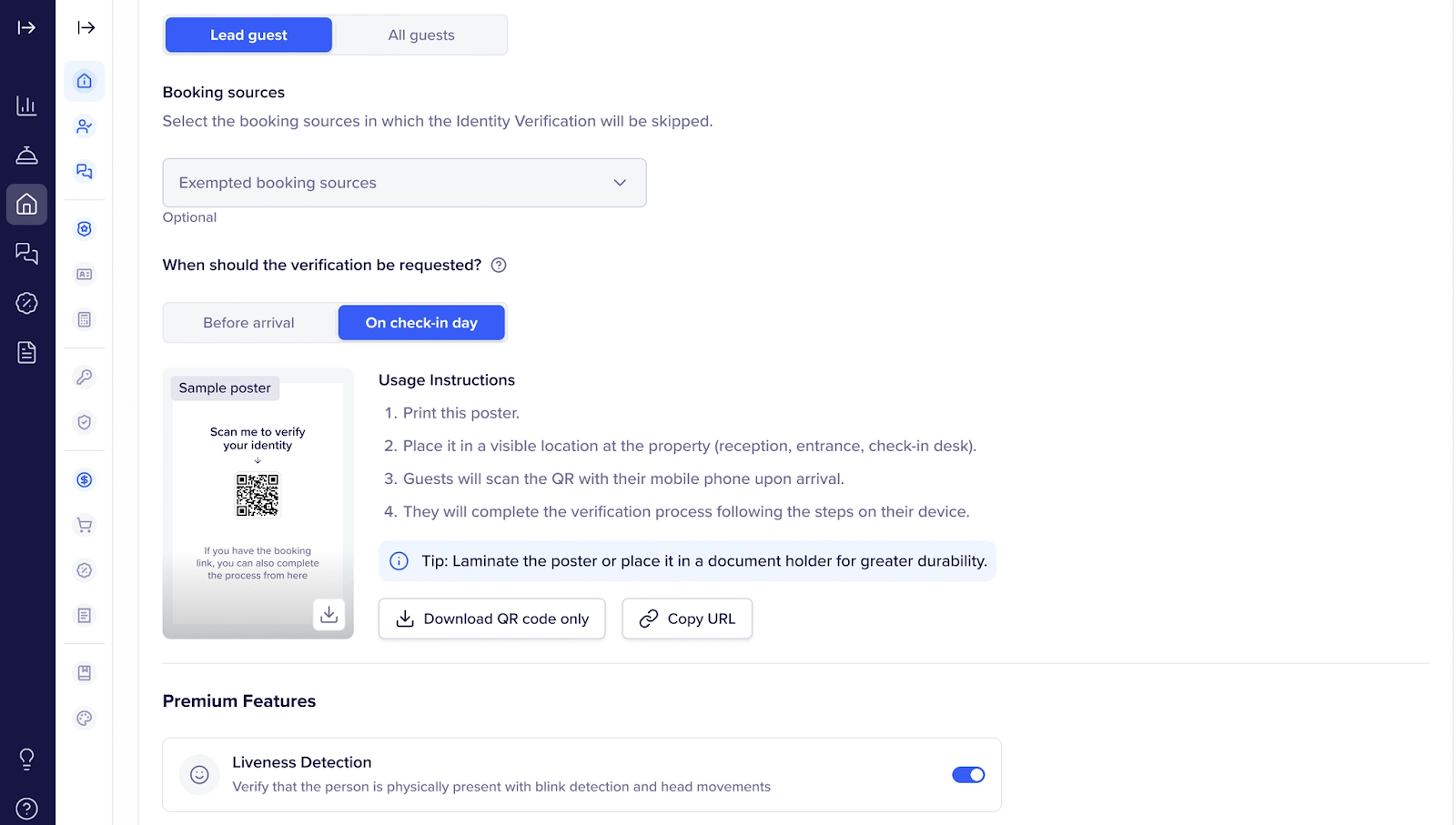Click the sample poster QR code thumbnail
Image resolution: width=1456 pixels, height=825 pixels.
(258, 495)
